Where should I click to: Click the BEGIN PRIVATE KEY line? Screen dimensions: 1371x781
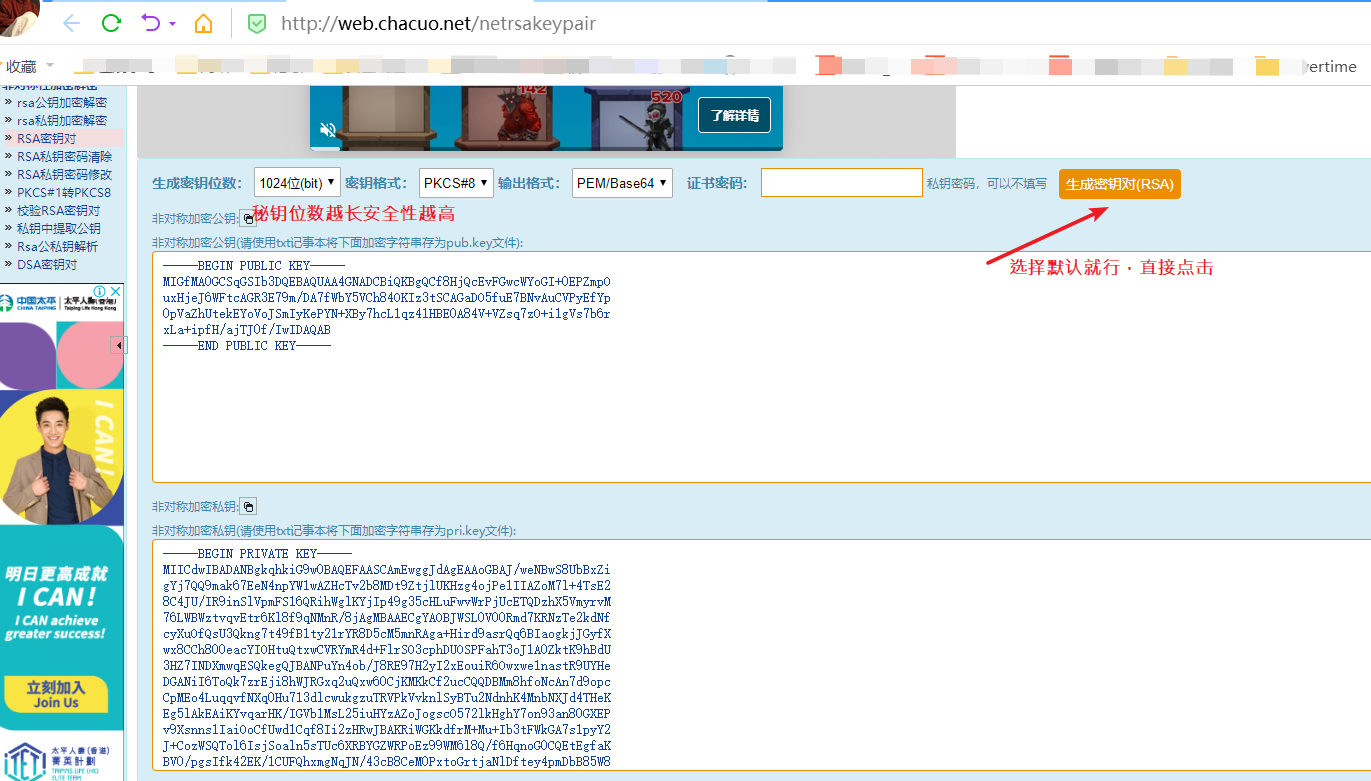tap(257, 554)
